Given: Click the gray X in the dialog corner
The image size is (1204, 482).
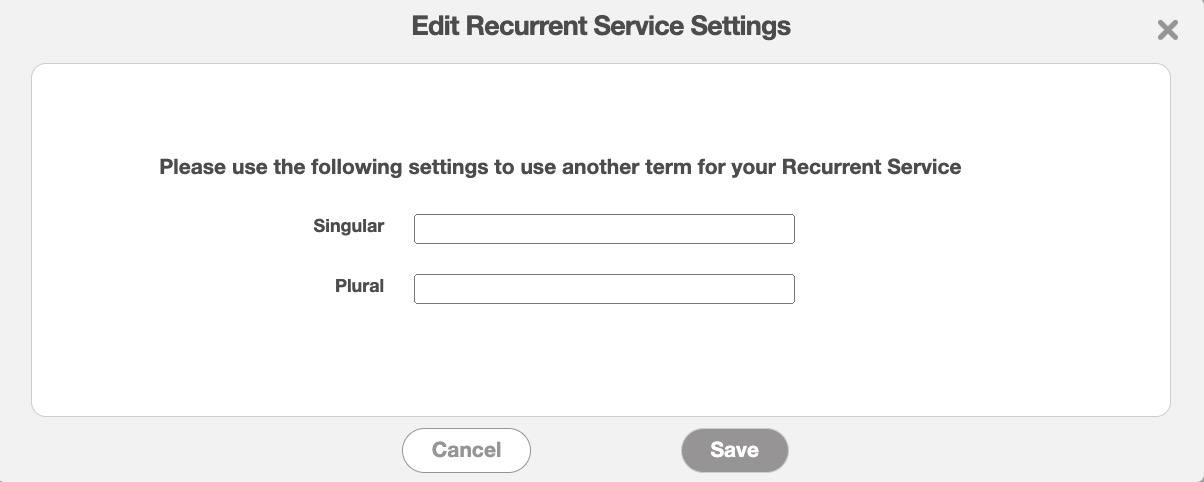Looking at the screenshot, I should pos(1167,30).
